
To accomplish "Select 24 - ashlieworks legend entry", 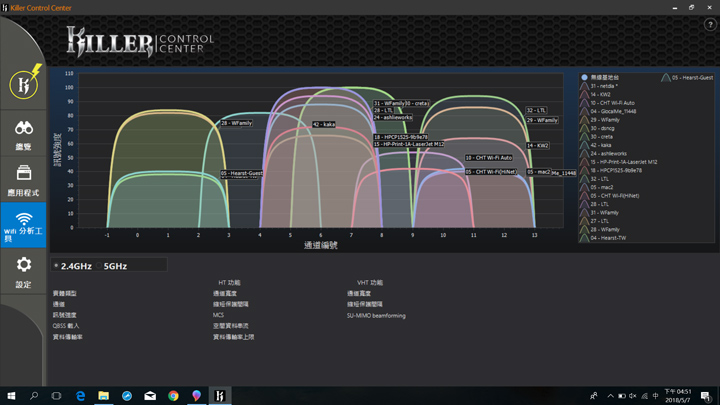I will tap(603, 153).
